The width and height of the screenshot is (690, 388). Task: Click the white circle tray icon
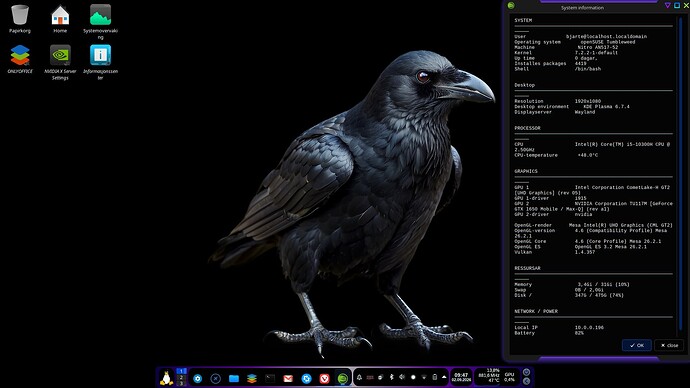[413, 377]
